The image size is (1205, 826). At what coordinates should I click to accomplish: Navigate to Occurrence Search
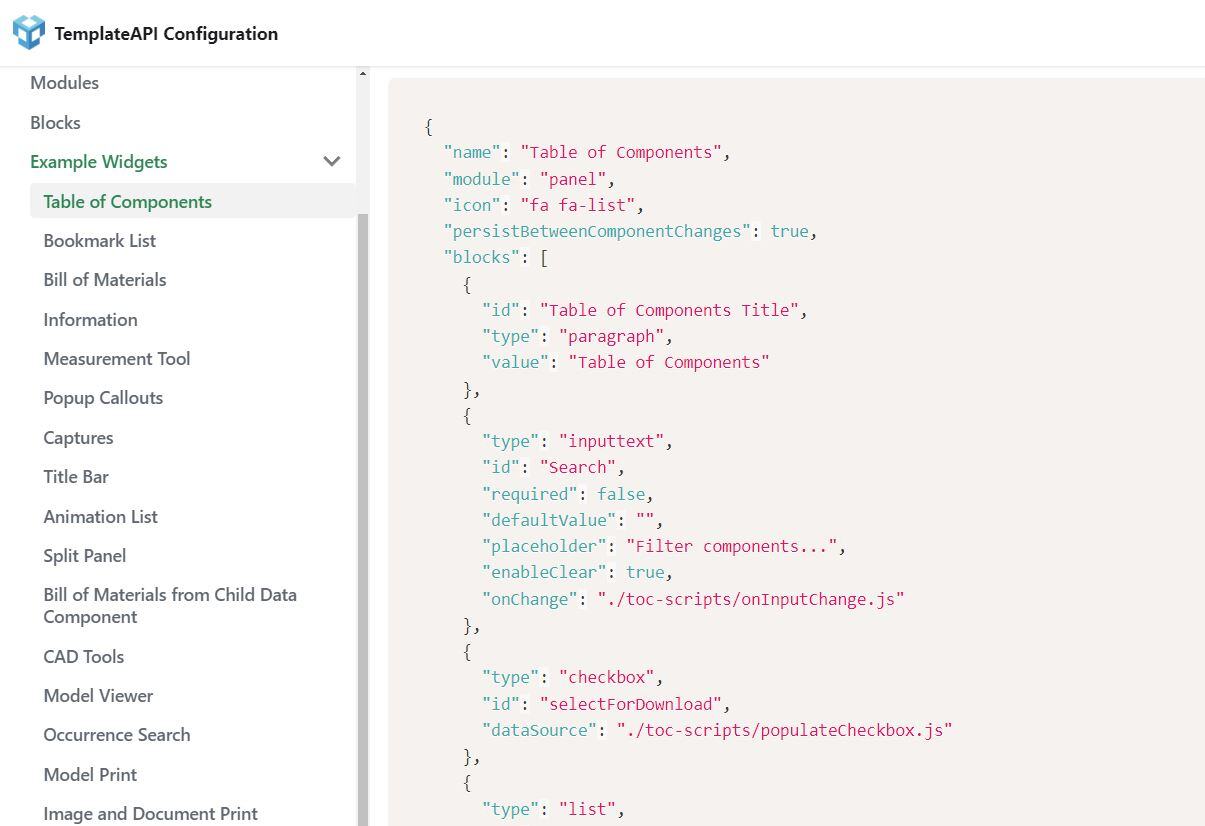pos(116,735)
